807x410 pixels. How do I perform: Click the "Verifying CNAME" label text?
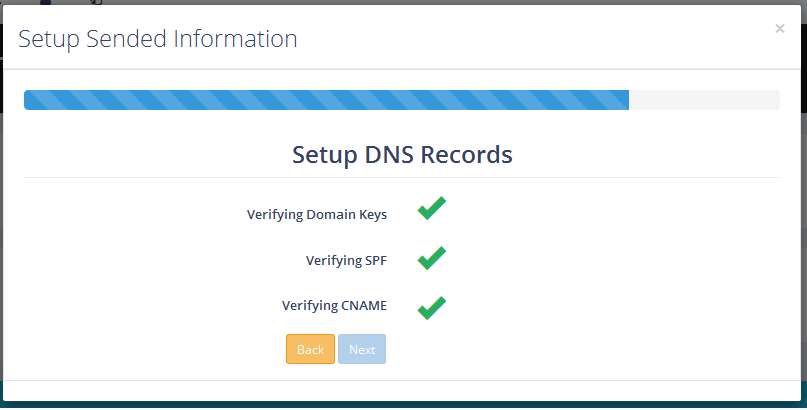(x=334, y=306)
